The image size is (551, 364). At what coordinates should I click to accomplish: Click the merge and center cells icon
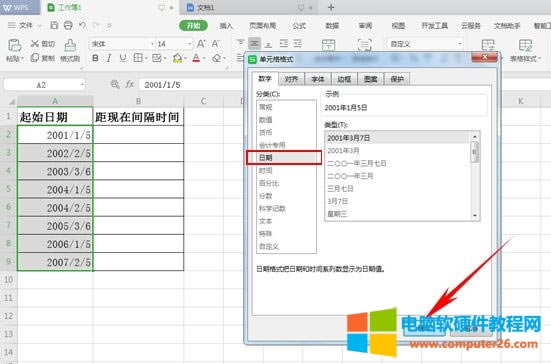coord(328,45)
